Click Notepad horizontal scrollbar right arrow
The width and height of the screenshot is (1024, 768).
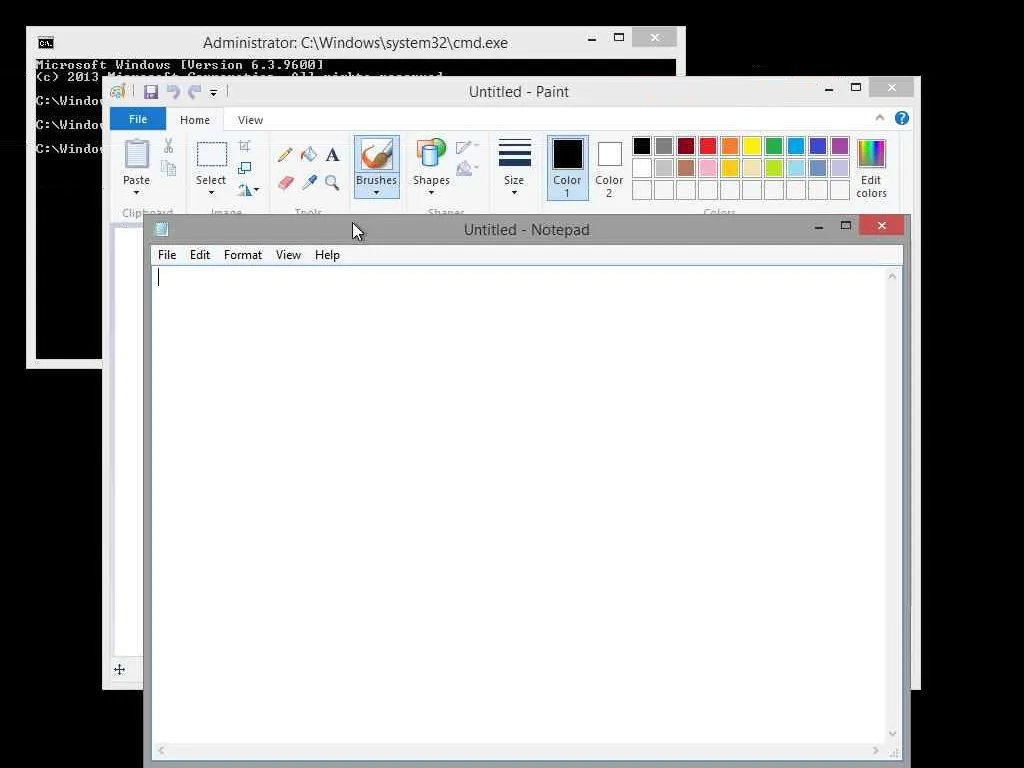tap(876, 751)
